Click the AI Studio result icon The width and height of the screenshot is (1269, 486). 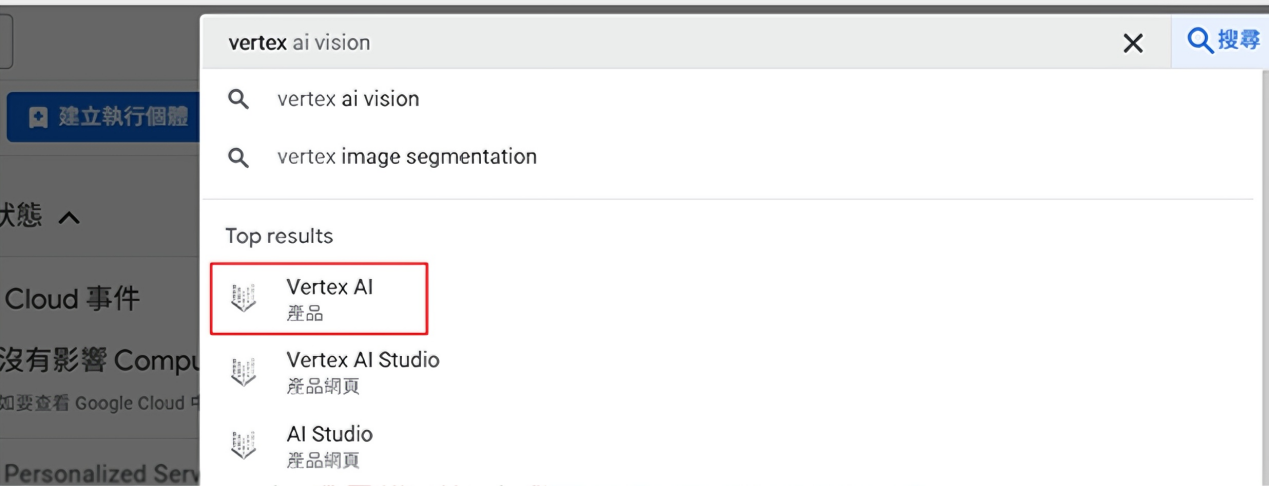click(x=243, y=445)
